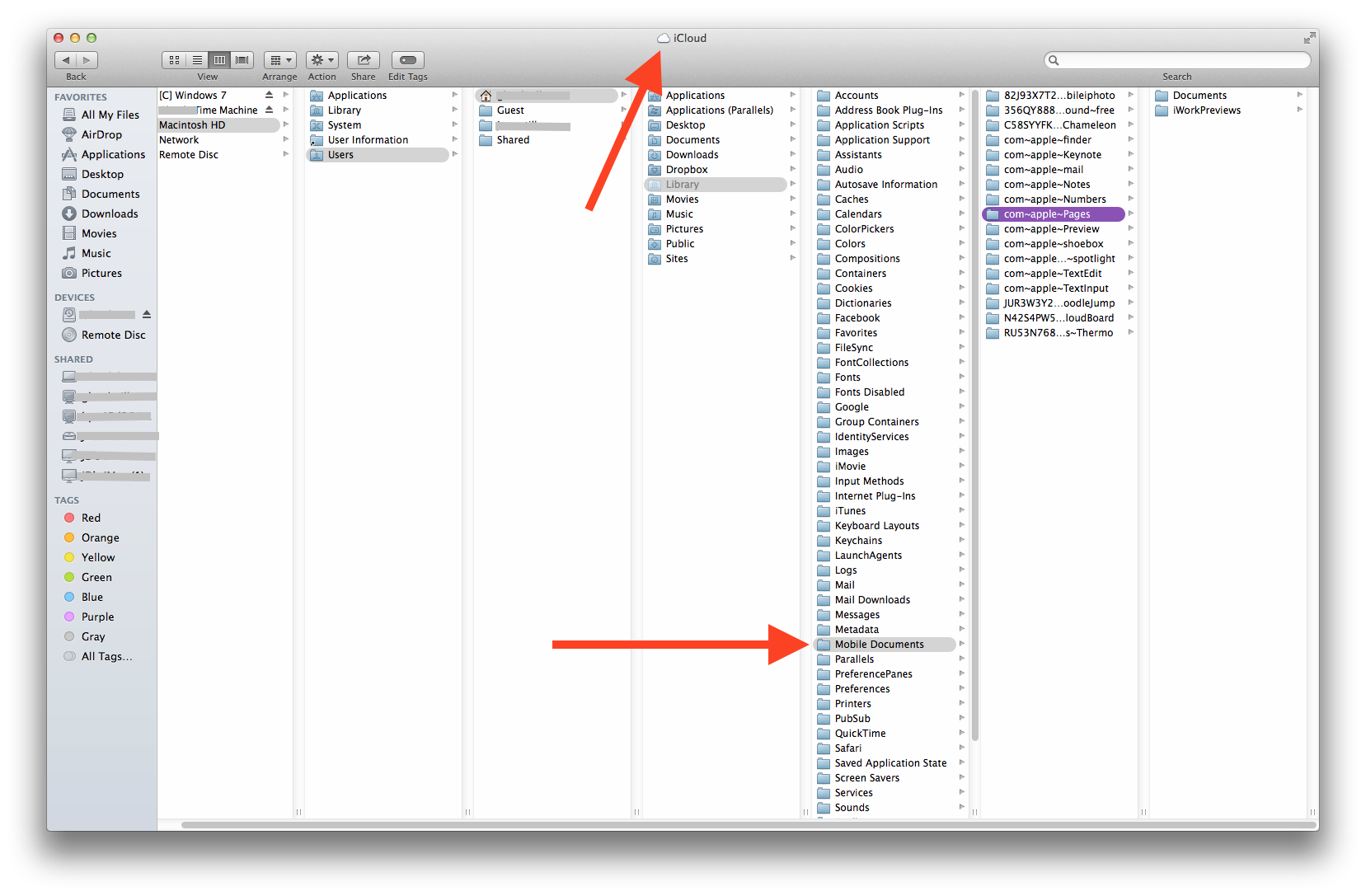Screen dimensions: 1366x896
Task: Expand the Remote Disc row arrow
Action: point(285,155)
